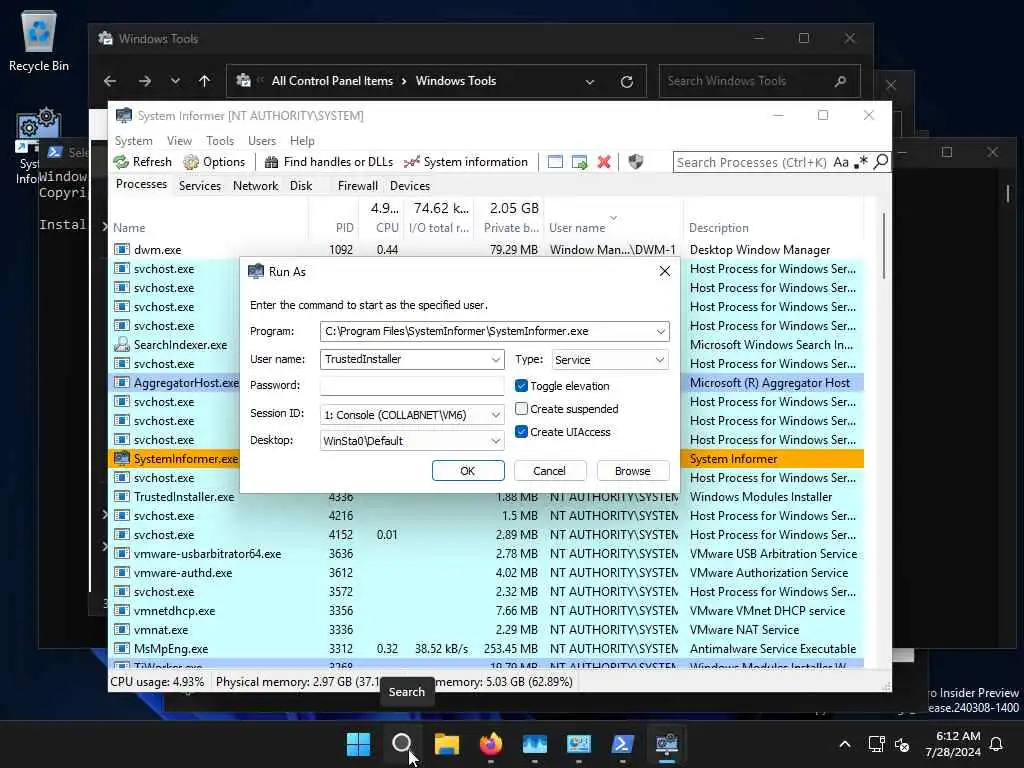Switch to the Firewall tab
Image resolution: width=1024 pixels, height=768 pixels.
(357, 186)
